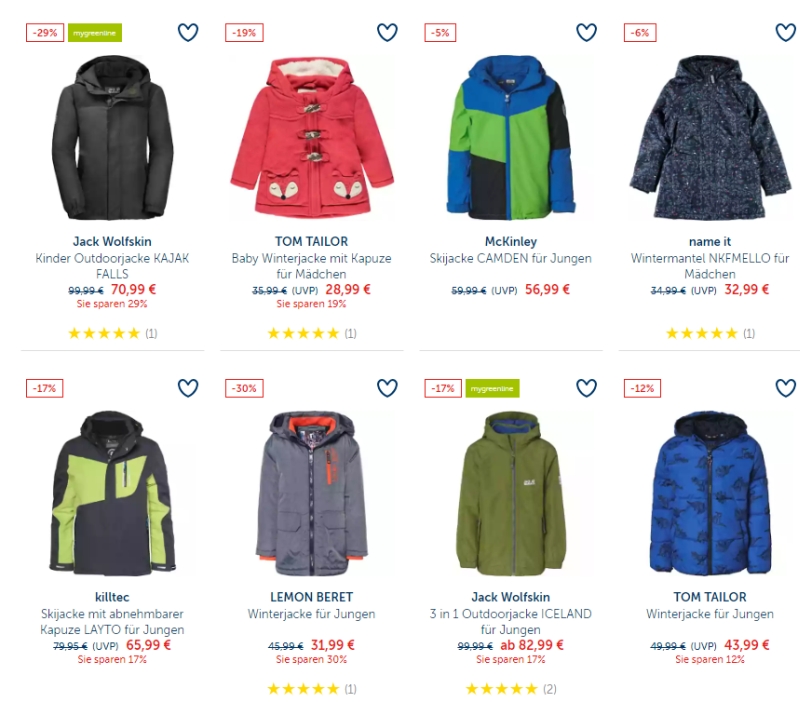Open the Kinder Outdoorjacke KAJAK FALLS link

tap(112, 266)
